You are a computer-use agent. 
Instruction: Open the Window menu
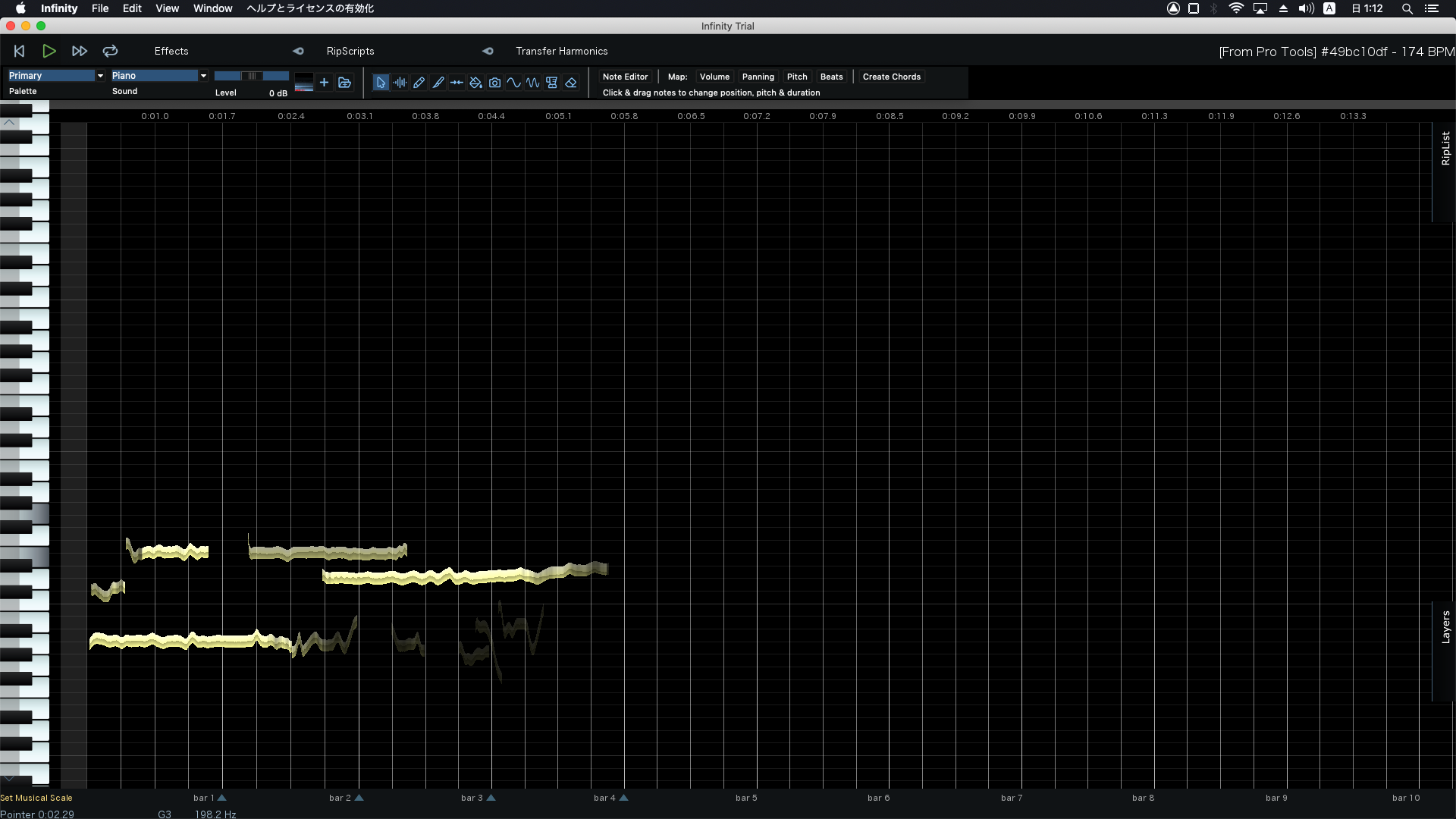click(212, 8)
